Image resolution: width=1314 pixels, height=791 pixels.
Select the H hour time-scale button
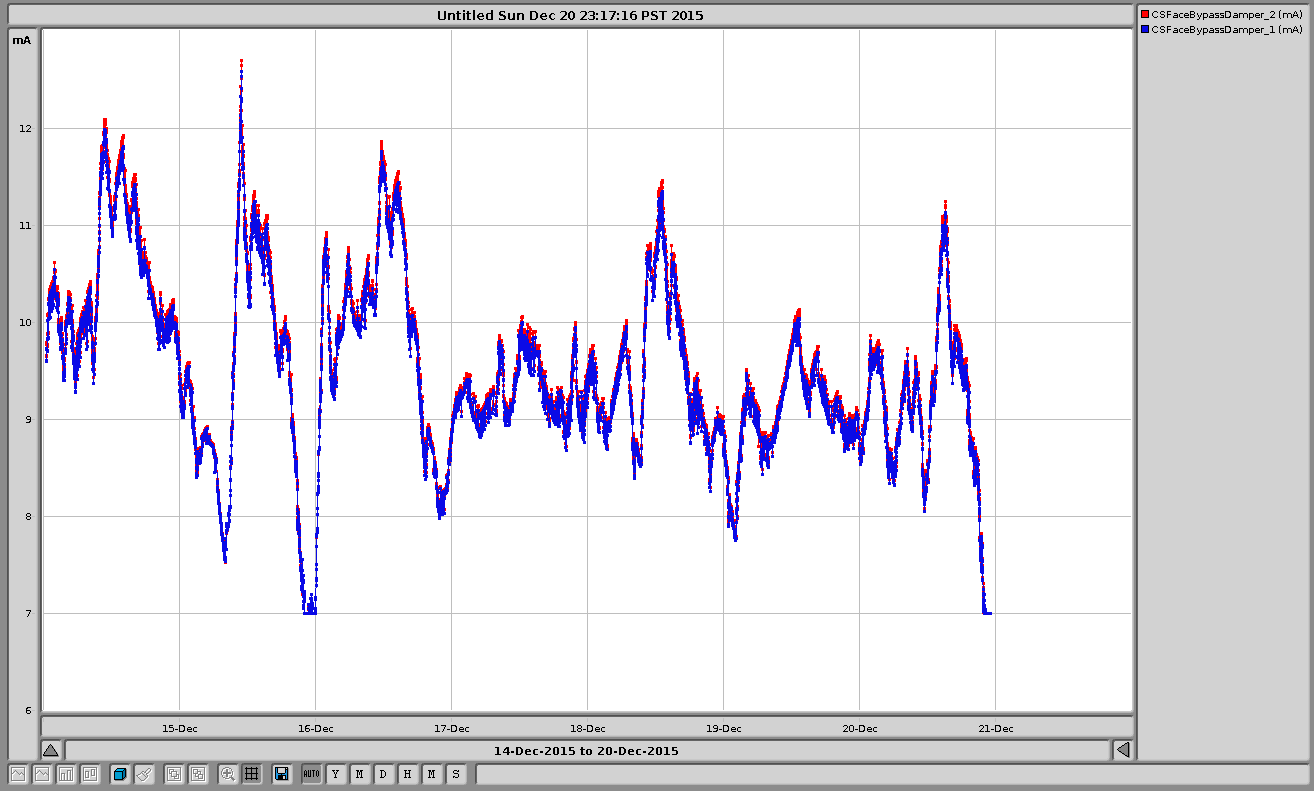(407, 774)
